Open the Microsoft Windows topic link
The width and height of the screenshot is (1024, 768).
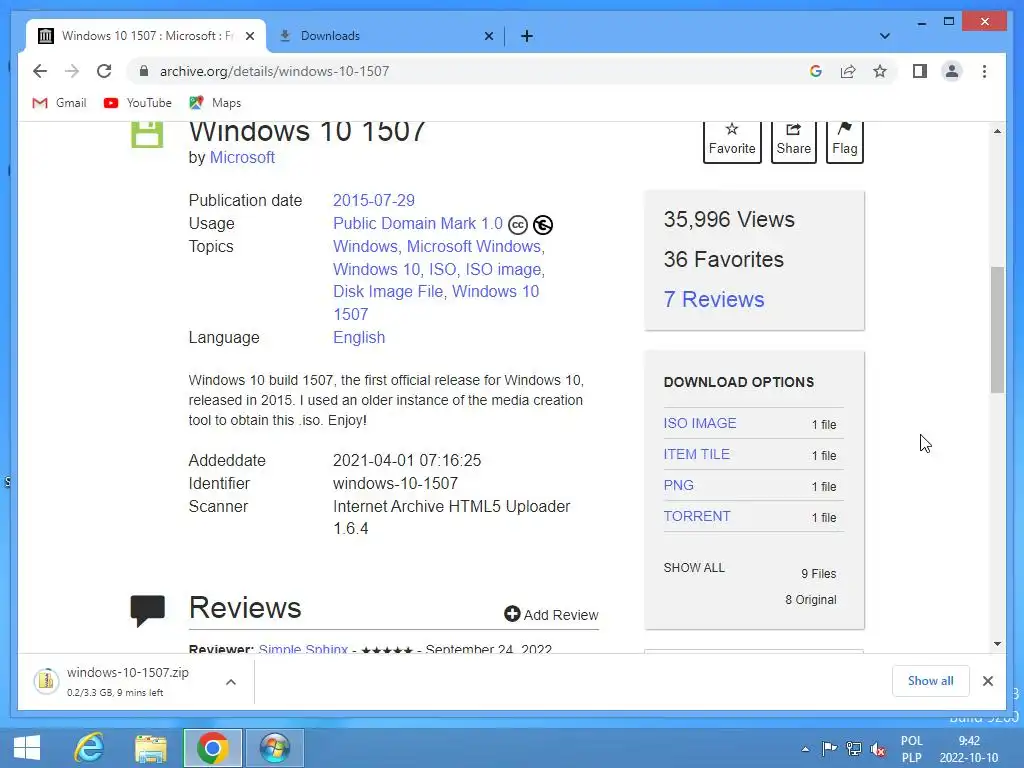click(474, 246)
